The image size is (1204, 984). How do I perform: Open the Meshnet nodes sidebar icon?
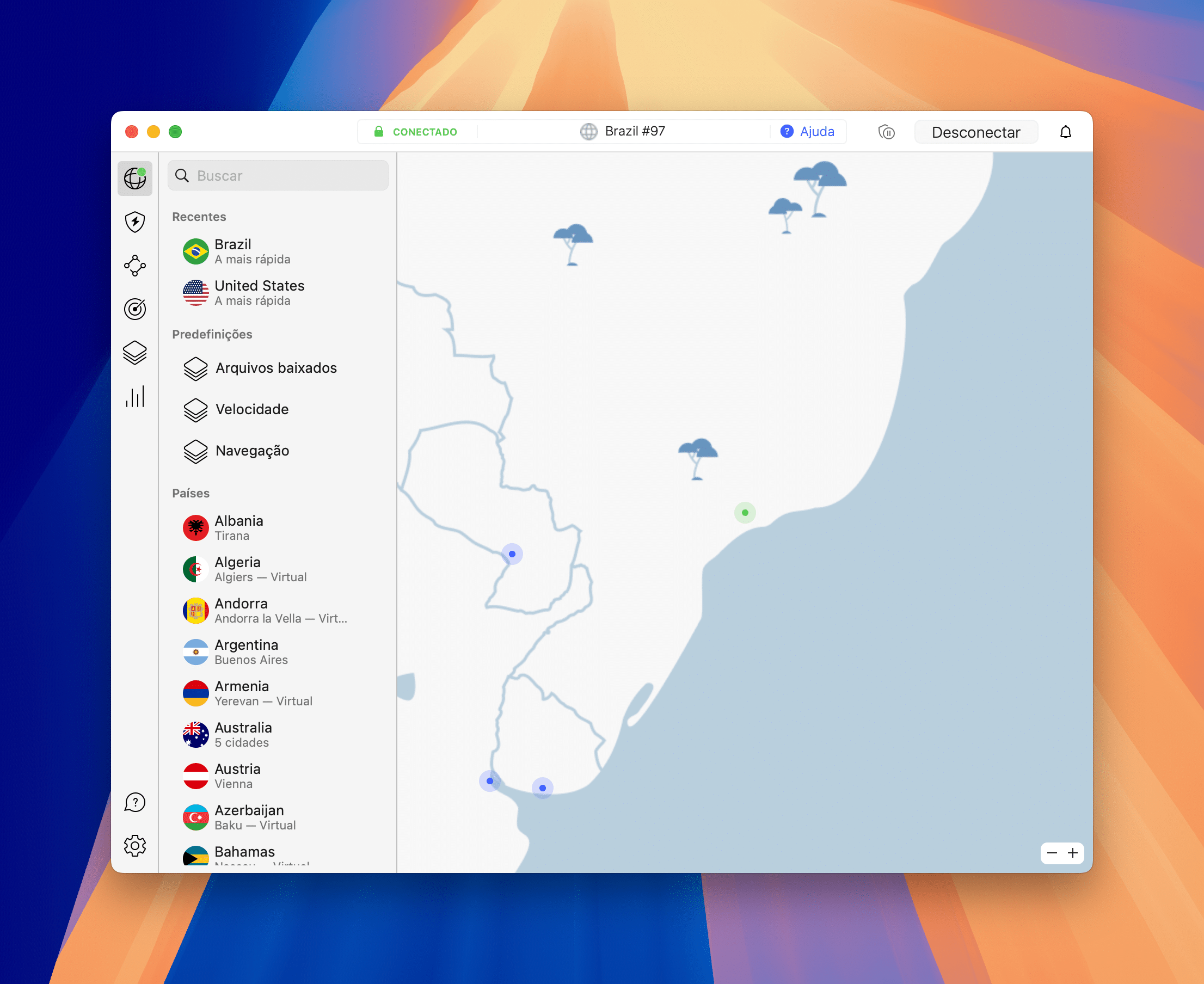tap(135, 265)
